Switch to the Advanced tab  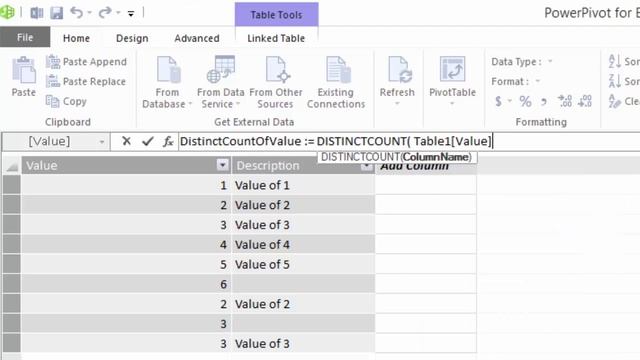(x=197, y=38)
